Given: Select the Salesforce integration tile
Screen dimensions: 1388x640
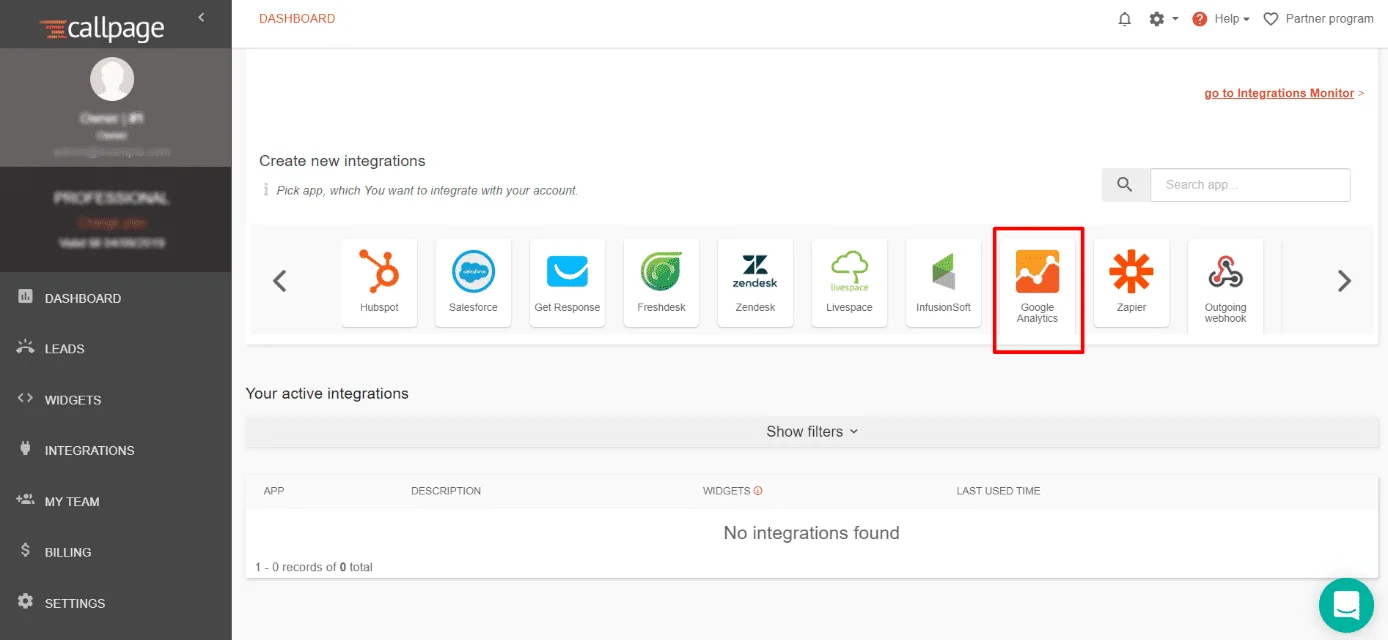Looking at the screenshot, I should click(473, 282).
